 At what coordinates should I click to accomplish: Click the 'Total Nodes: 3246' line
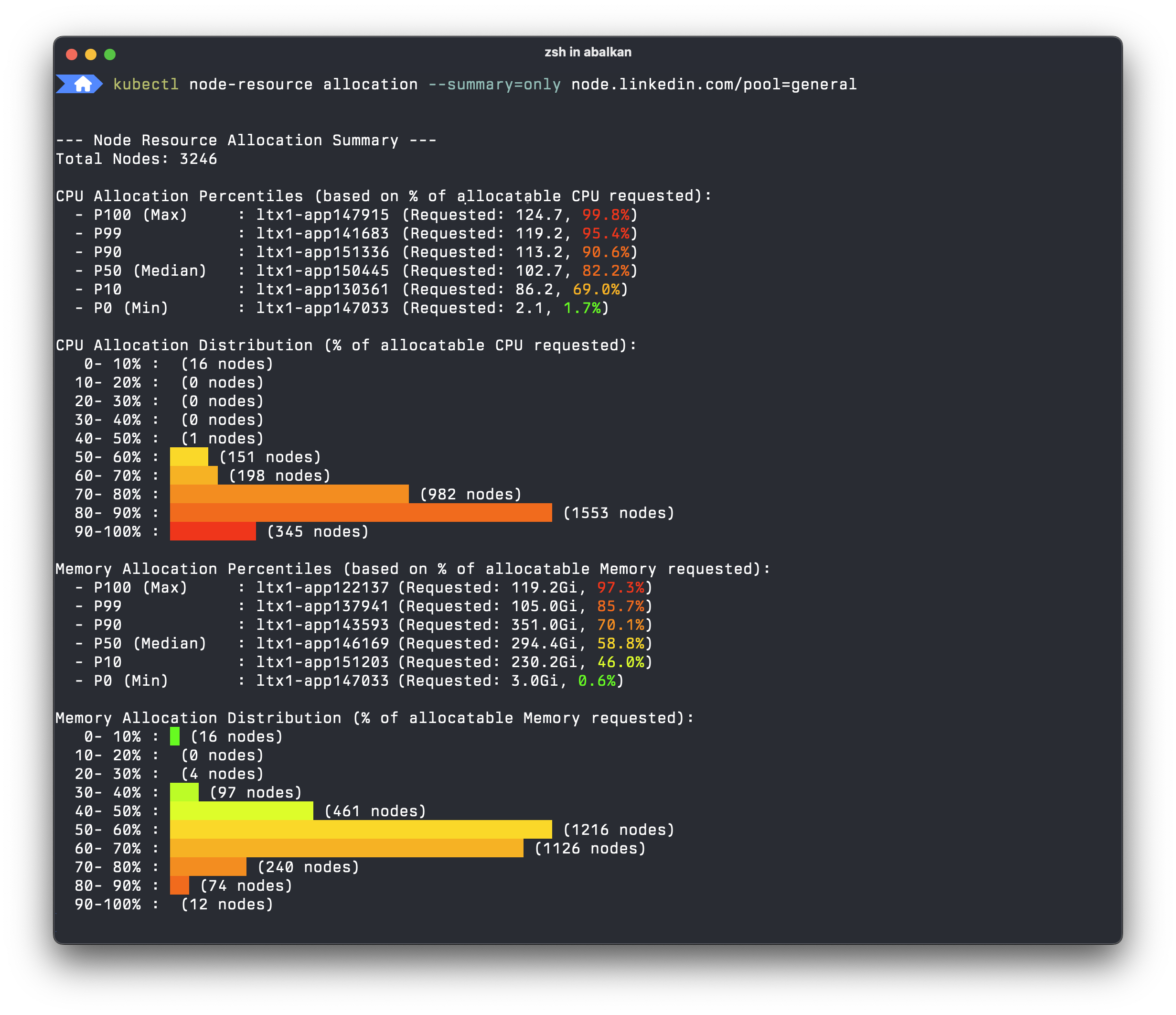pyautogui.click(x=136, y=159)
